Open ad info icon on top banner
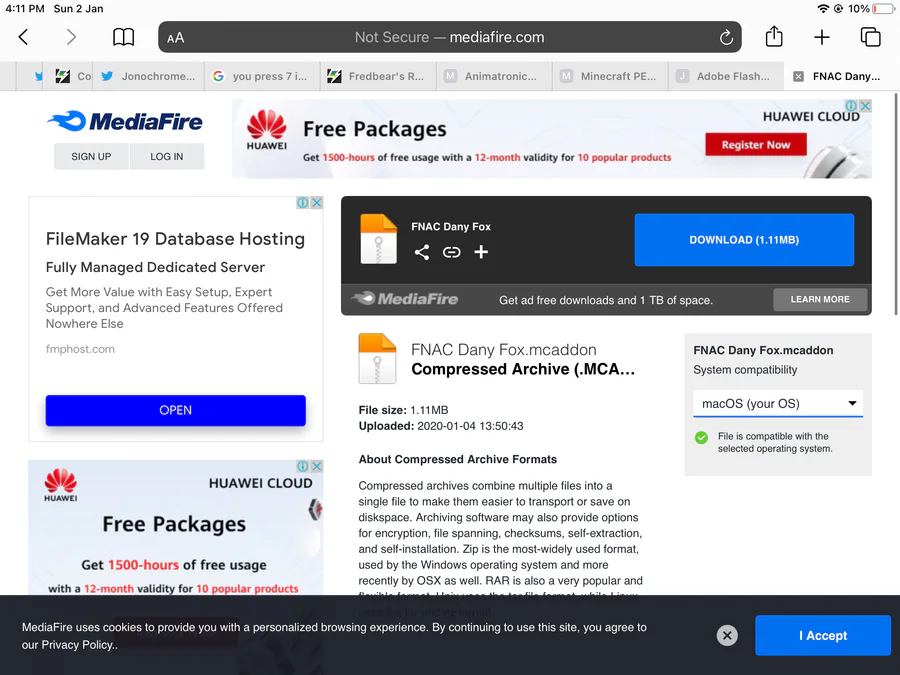The width and height of the screenshot is (900, 675). [851, 106]
